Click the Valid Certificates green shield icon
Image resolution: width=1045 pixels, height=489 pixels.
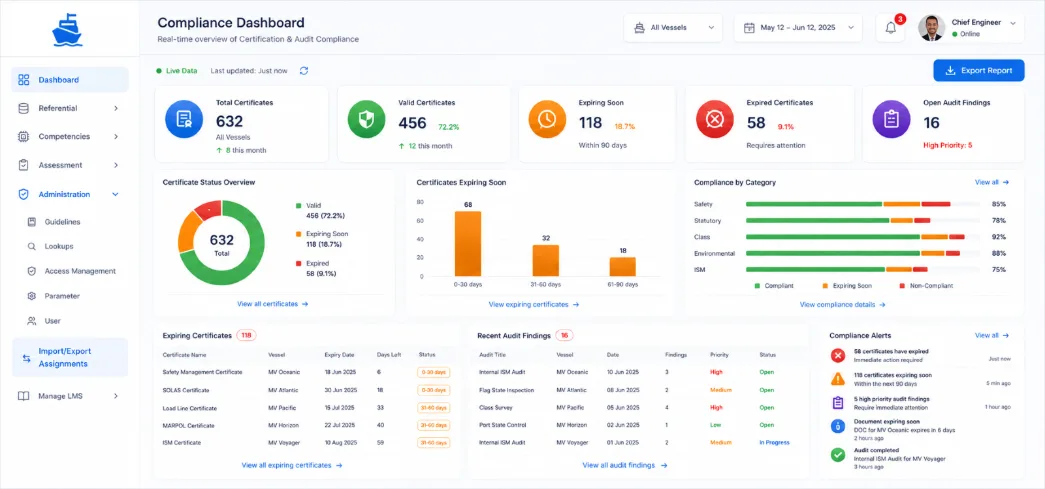pos(367,119)
